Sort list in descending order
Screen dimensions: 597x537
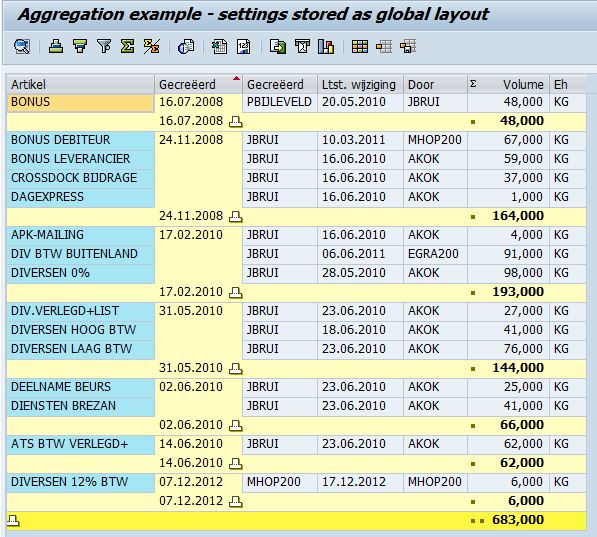tap(80, 46)
